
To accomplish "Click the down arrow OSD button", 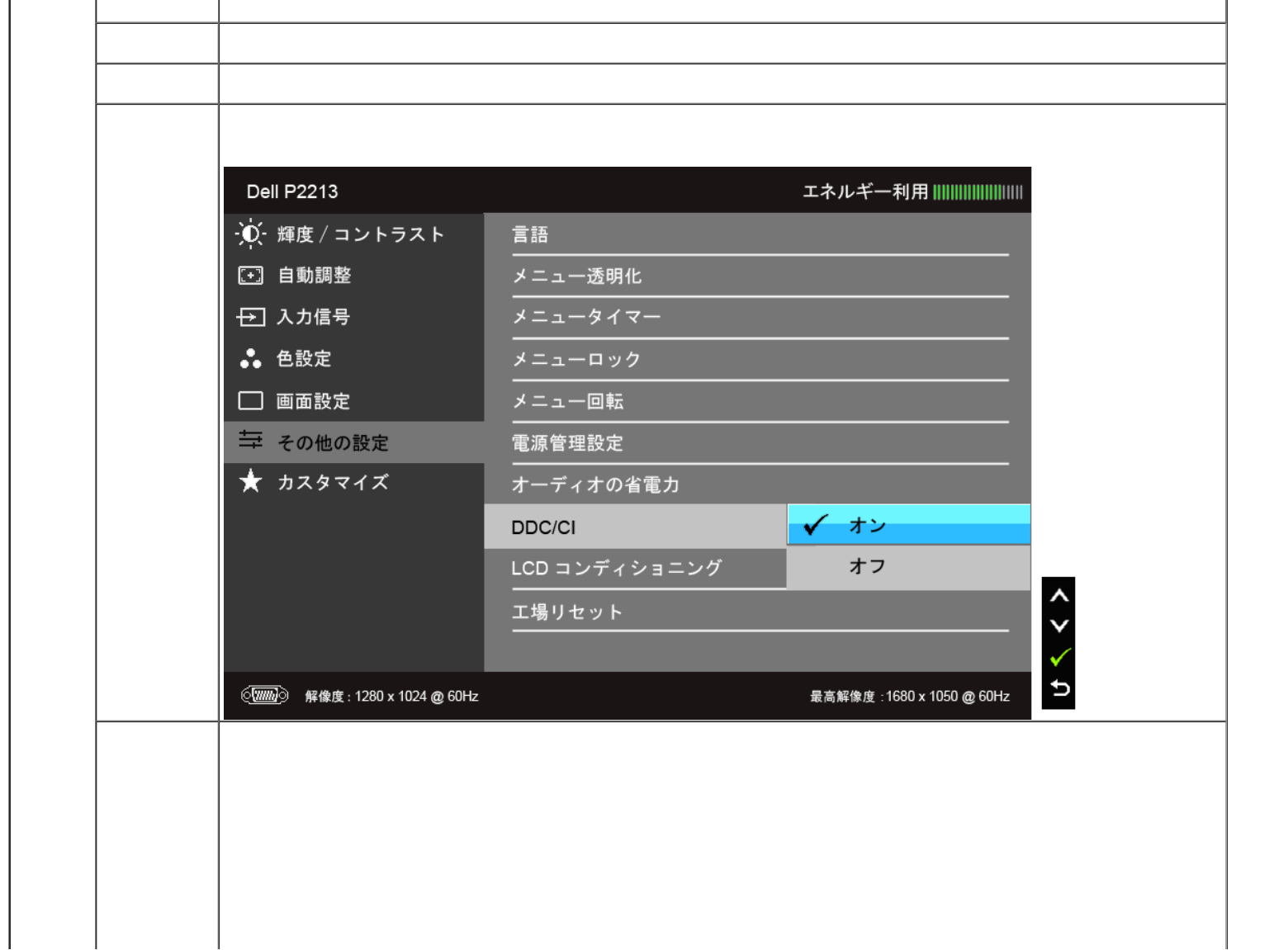I will [x=1059, y=626].
